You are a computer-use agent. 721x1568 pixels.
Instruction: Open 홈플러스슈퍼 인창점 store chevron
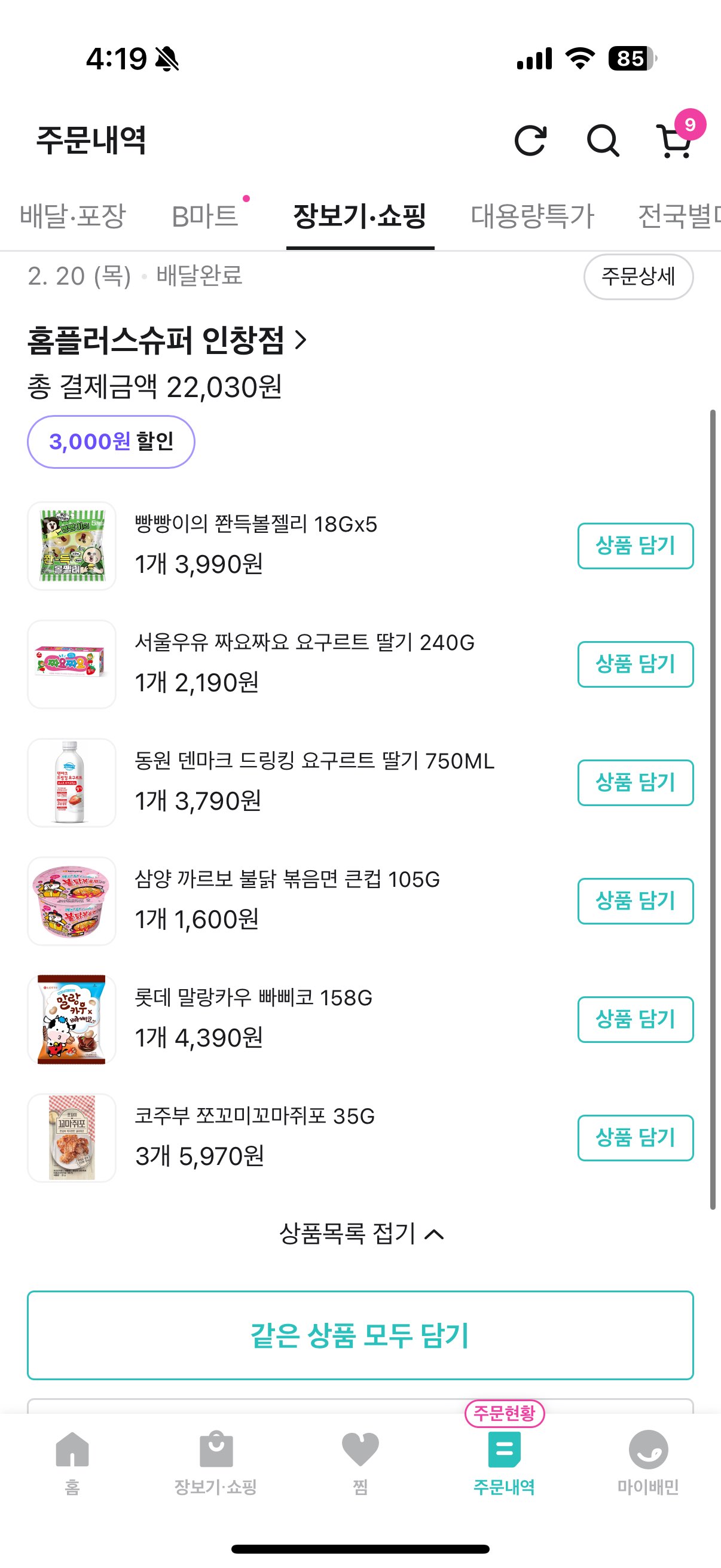(x=301, y=340)
